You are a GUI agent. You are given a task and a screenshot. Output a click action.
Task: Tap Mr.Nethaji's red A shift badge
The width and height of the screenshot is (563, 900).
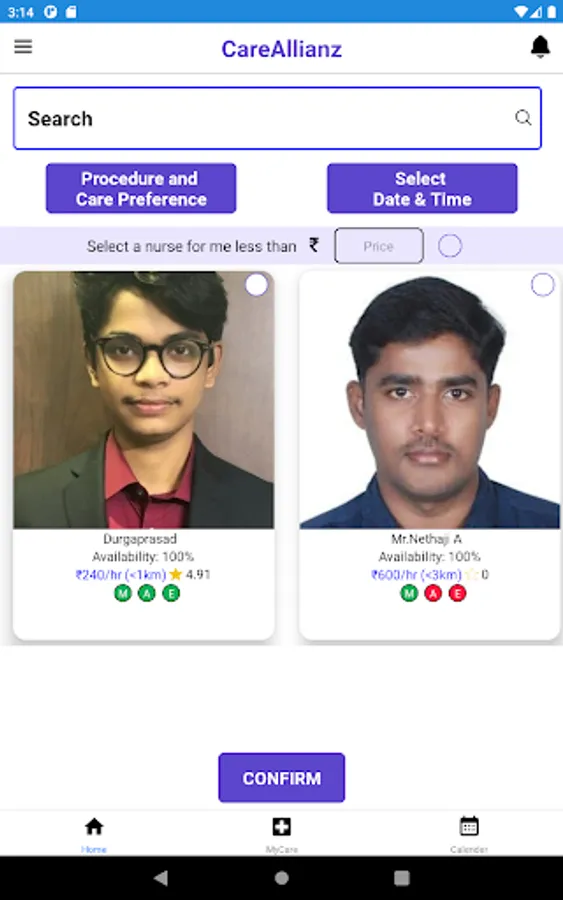tap(433, 593)
